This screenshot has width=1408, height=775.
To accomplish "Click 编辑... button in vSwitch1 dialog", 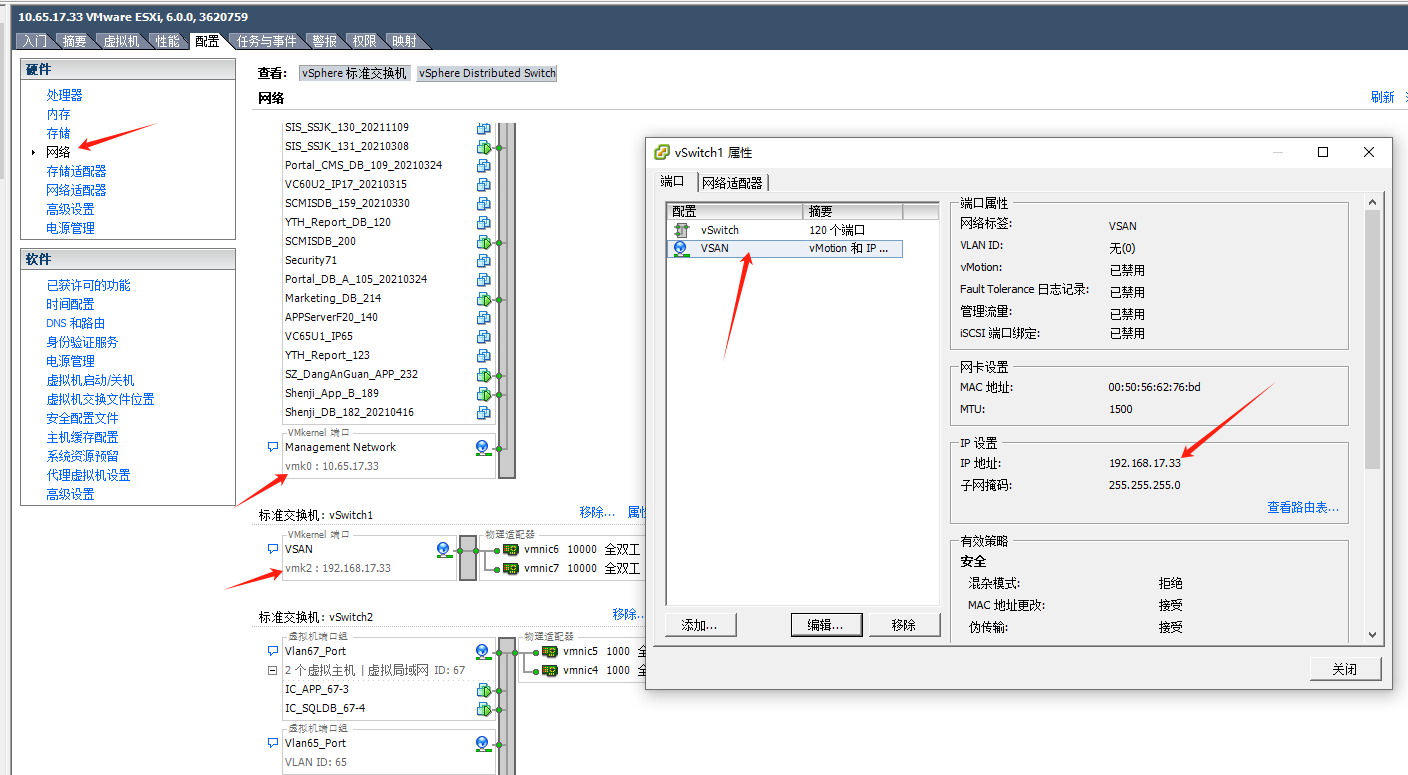I will pyautogui.click(x=826, y=625).
